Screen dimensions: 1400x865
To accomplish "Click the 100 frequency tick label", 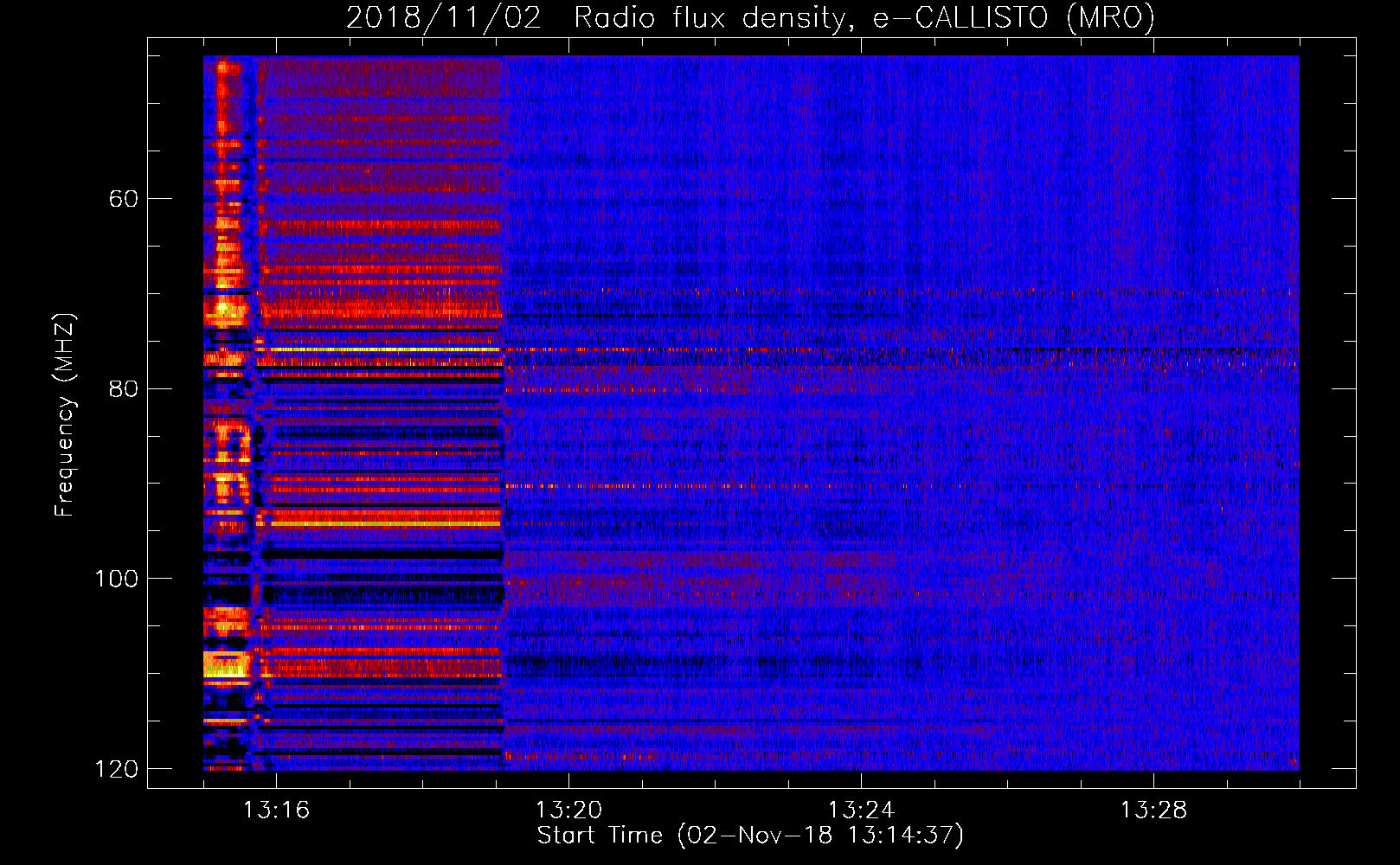I will 116,579.
